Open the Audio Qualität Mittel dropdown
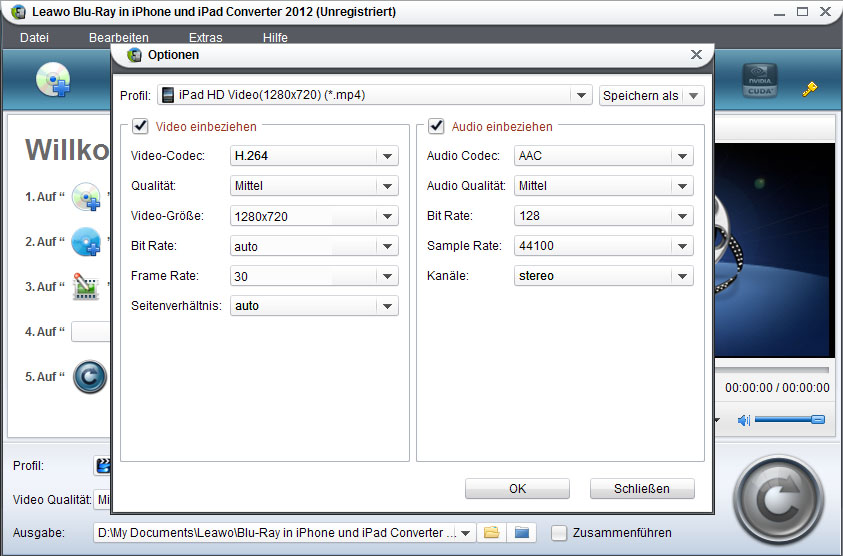Image resolution: width=843 pixels, height=556 pixels. (x=604, y=186)
